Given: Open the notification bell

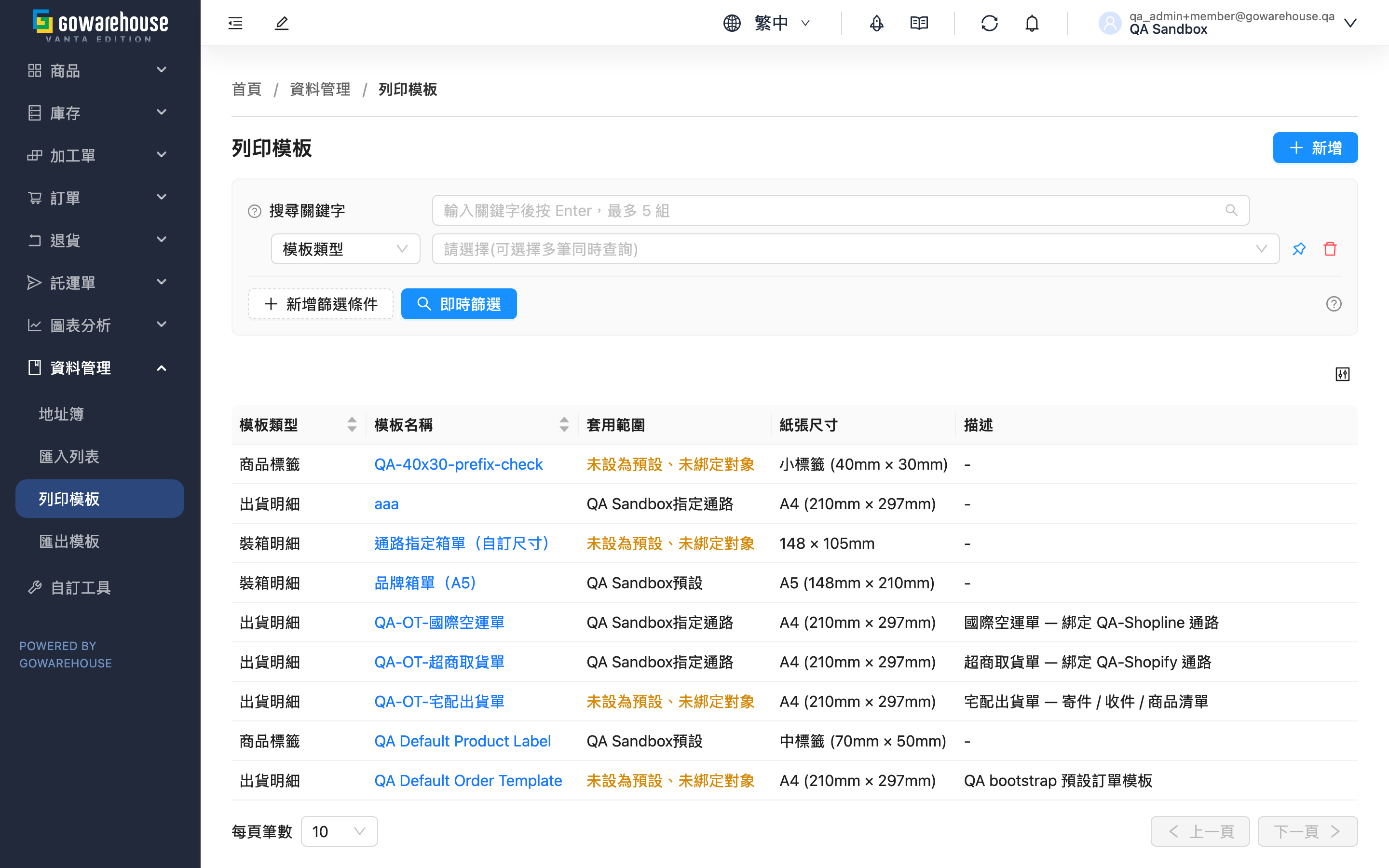Looking at the screenshot, I should coord(1032,23).
